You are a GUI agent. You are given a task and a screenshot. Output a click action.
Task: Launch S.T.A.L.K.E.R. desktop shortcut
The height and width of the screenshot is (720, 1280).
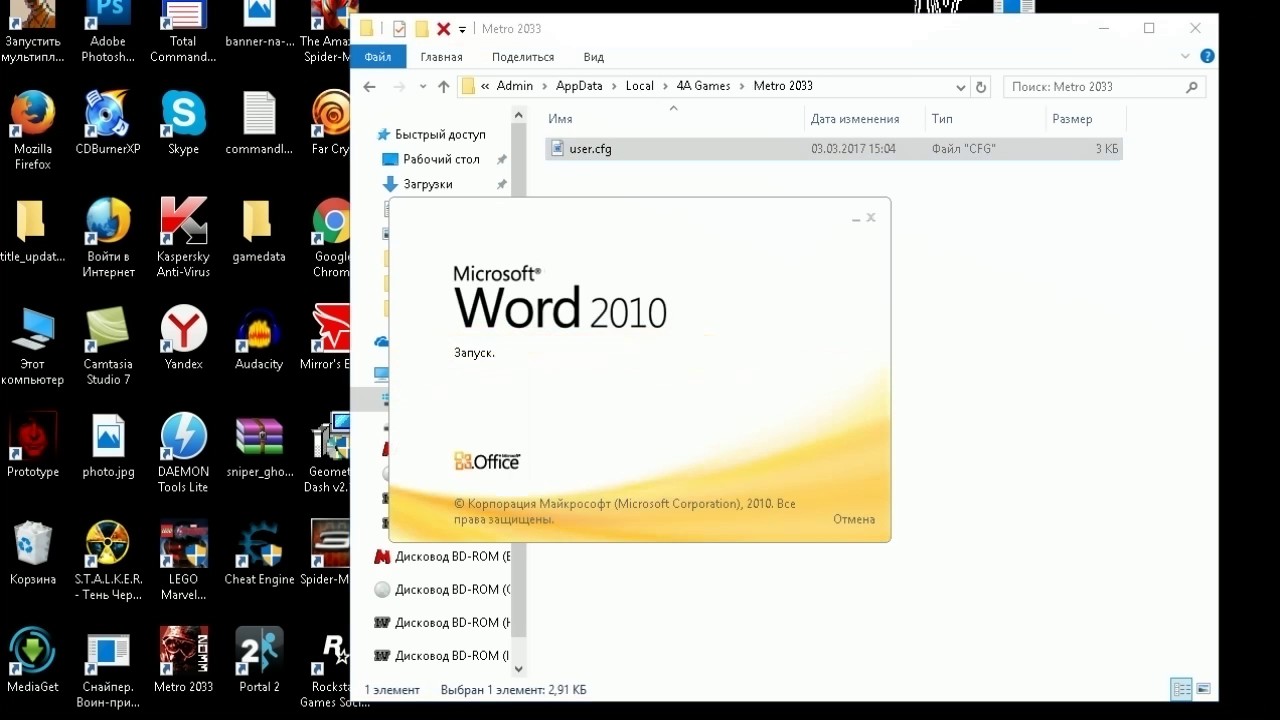pos(108,561)
